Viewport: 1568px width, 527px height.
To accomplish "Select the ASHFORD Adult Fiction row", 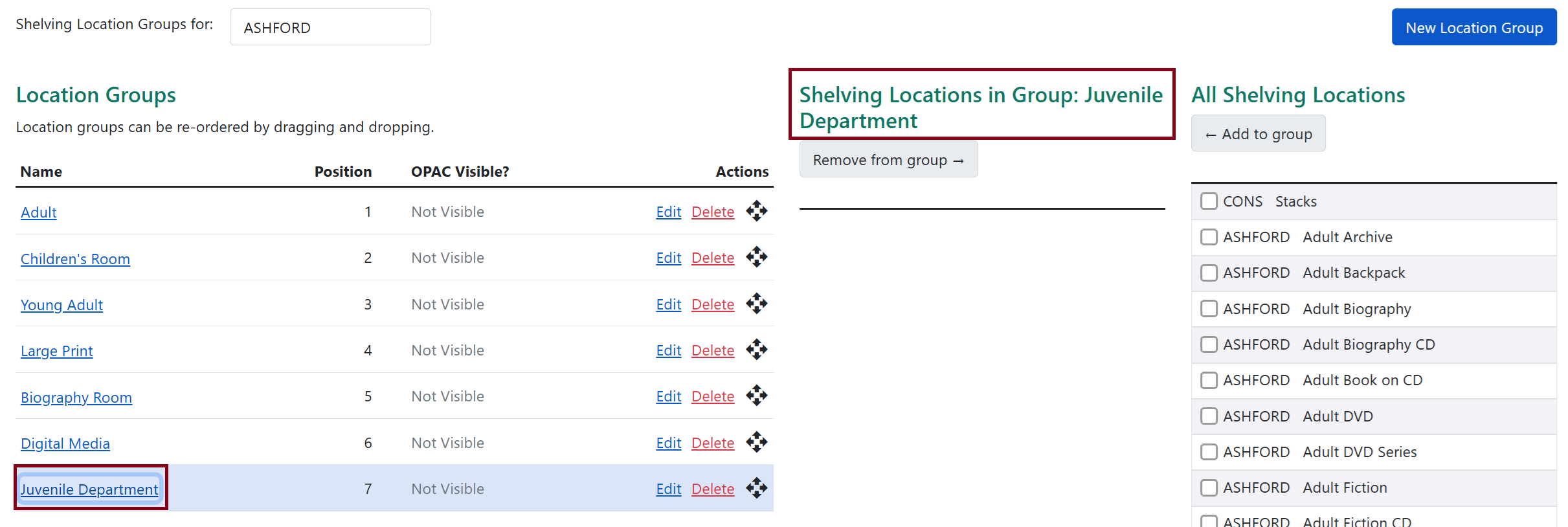I will (x=1345, y=488).
